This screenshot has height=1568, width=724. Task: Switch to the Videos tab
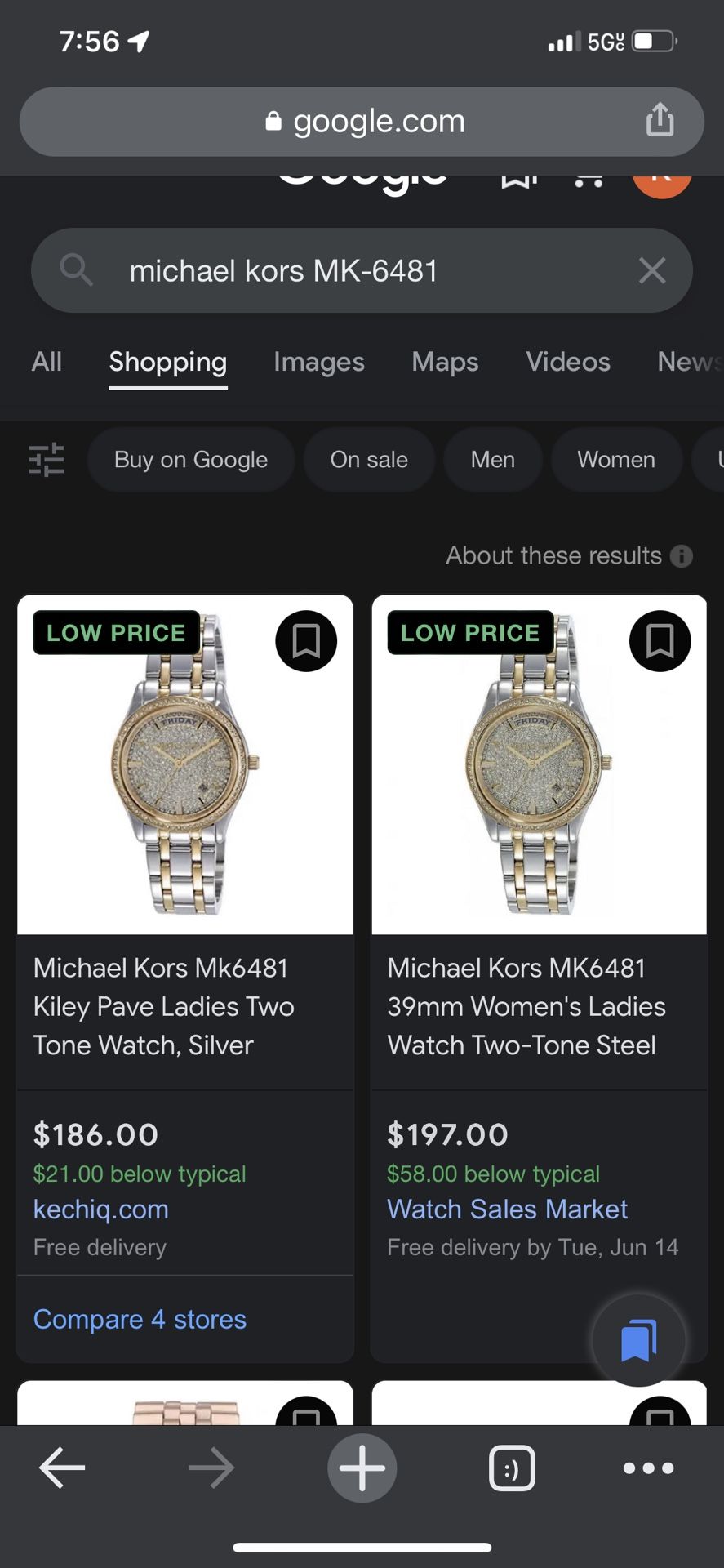tap(568, 362)
